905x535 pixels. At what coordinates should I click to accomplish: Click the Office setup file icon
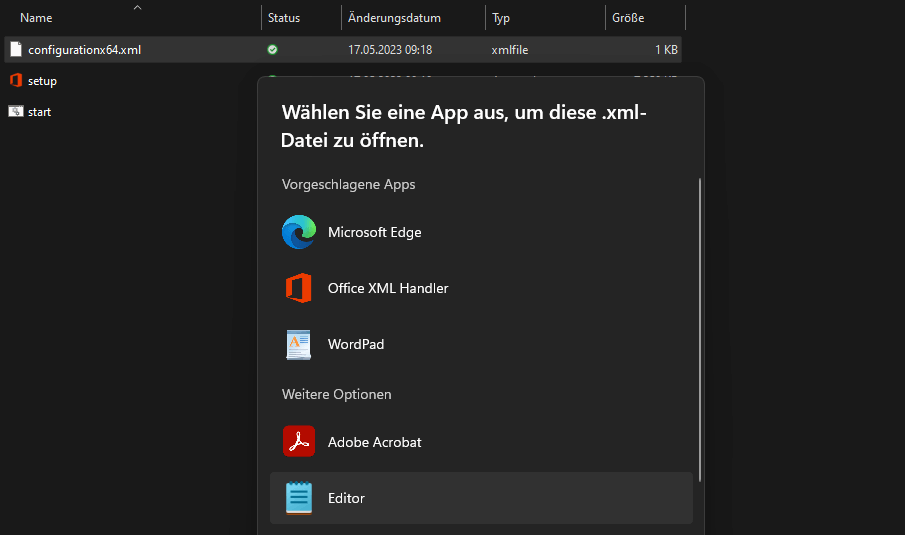click(16, 81)
